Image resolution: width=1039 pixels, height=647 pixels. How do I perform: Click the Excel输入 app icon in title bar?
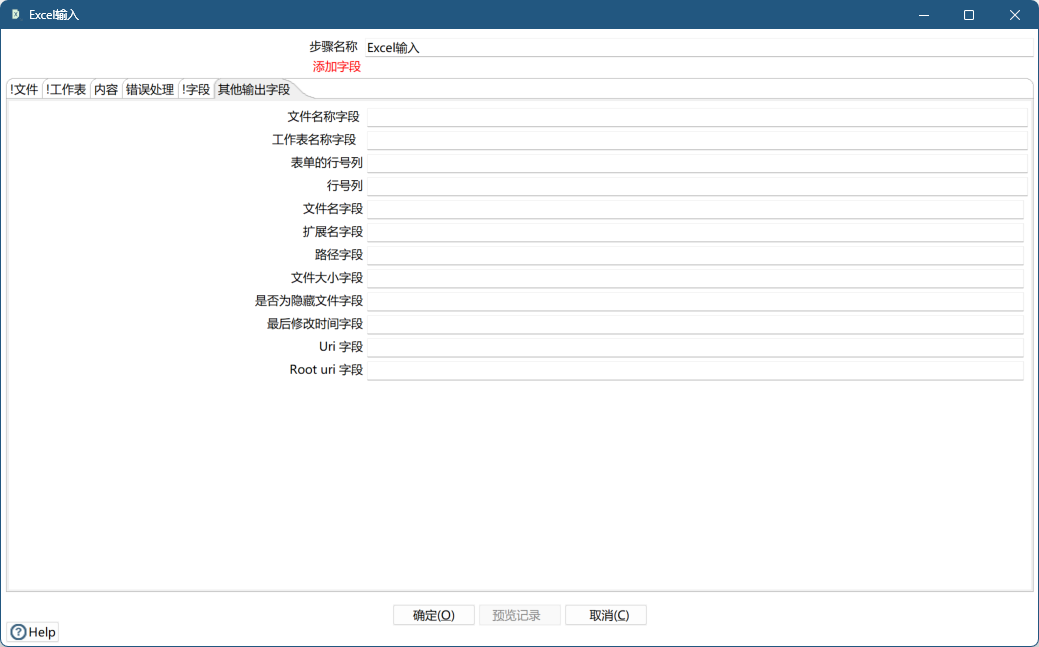13,14
